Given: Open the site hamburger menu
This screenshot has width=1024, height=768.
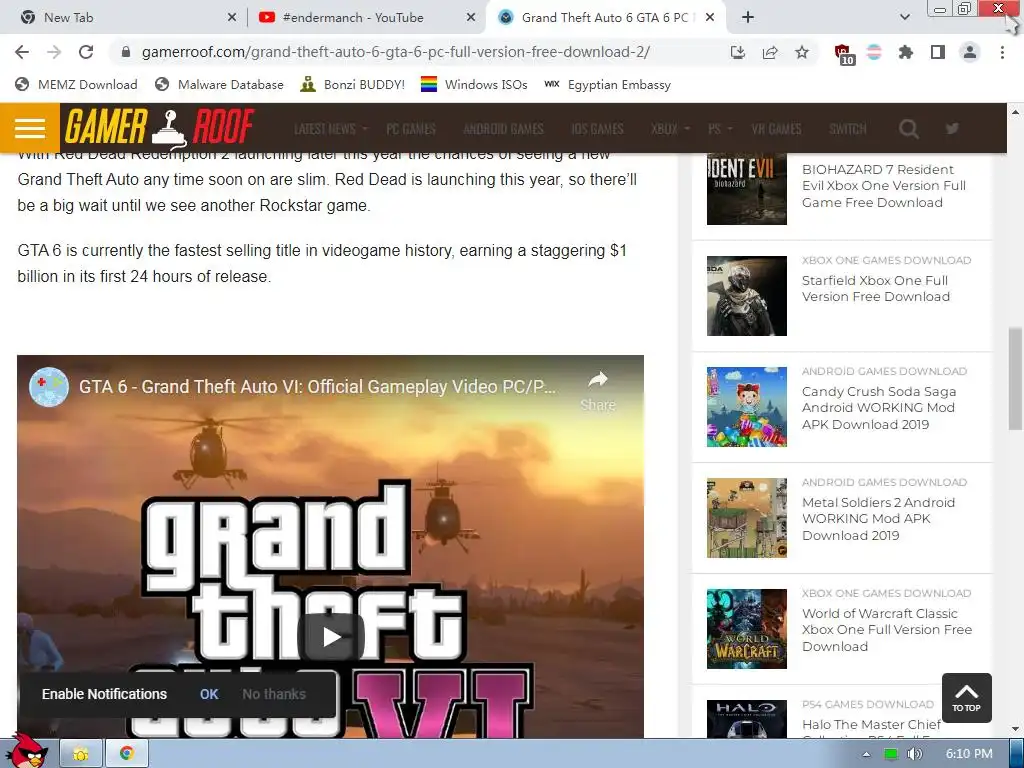Looking at the screenshot, I should point(30,128).
